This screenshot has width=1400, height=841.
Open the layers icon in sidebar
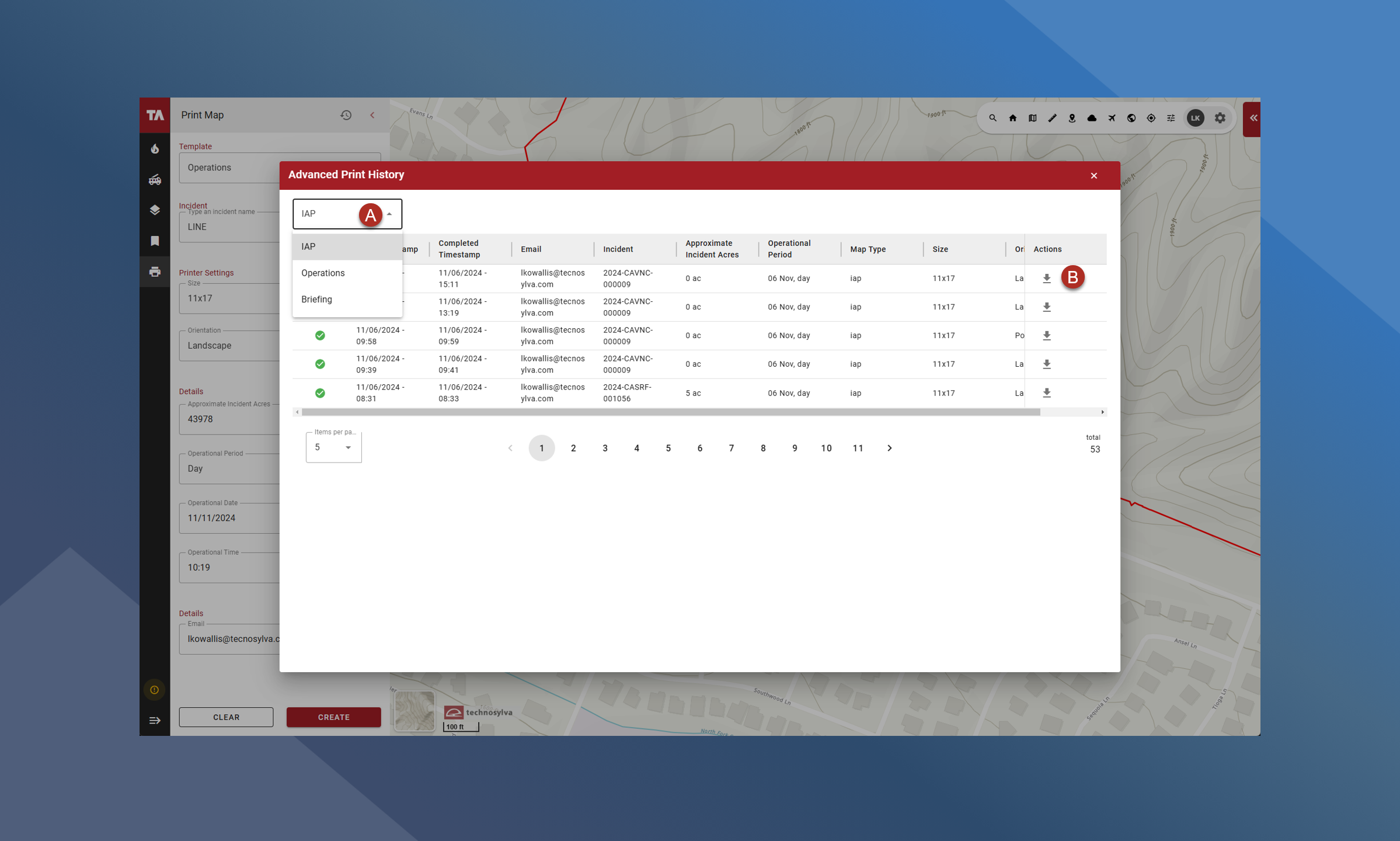(155, 210)
